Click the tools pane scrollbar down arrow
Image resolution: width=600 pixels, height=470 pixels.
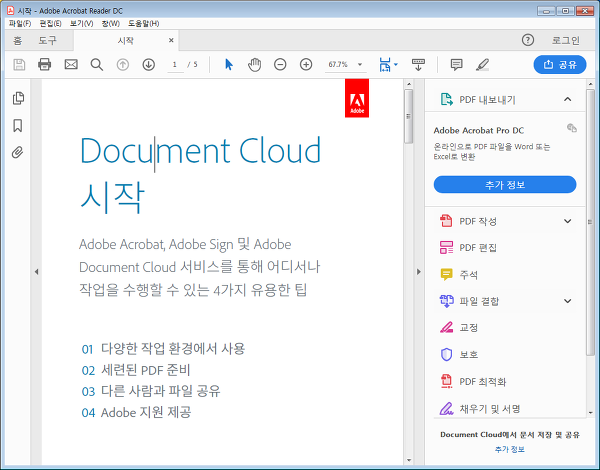[x=590, y=413]
